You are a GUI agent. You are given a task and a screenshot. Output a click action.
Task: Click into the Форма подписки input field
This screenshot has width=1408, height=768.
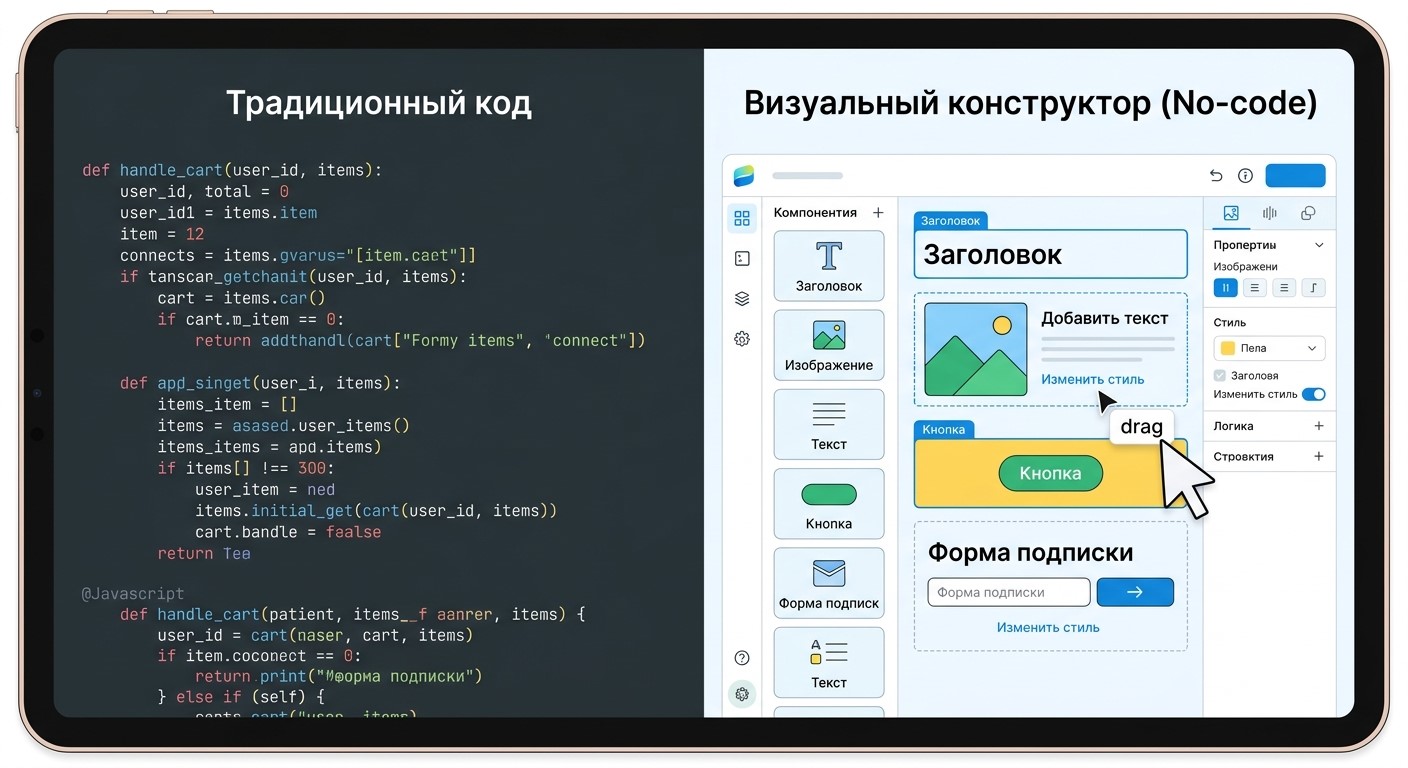(1009, 592)
